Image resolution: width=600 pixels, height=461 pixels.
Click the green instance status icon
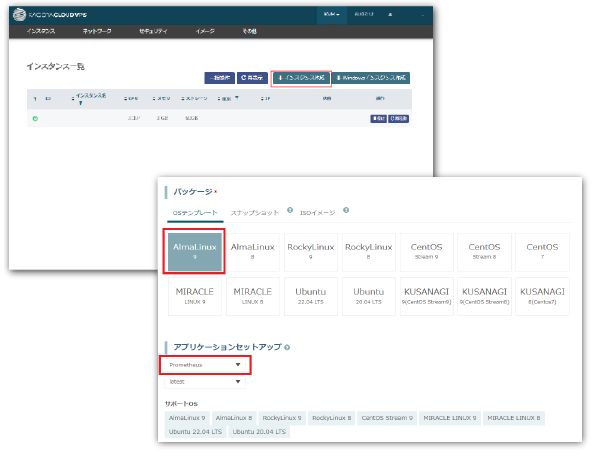coord(36,119)
